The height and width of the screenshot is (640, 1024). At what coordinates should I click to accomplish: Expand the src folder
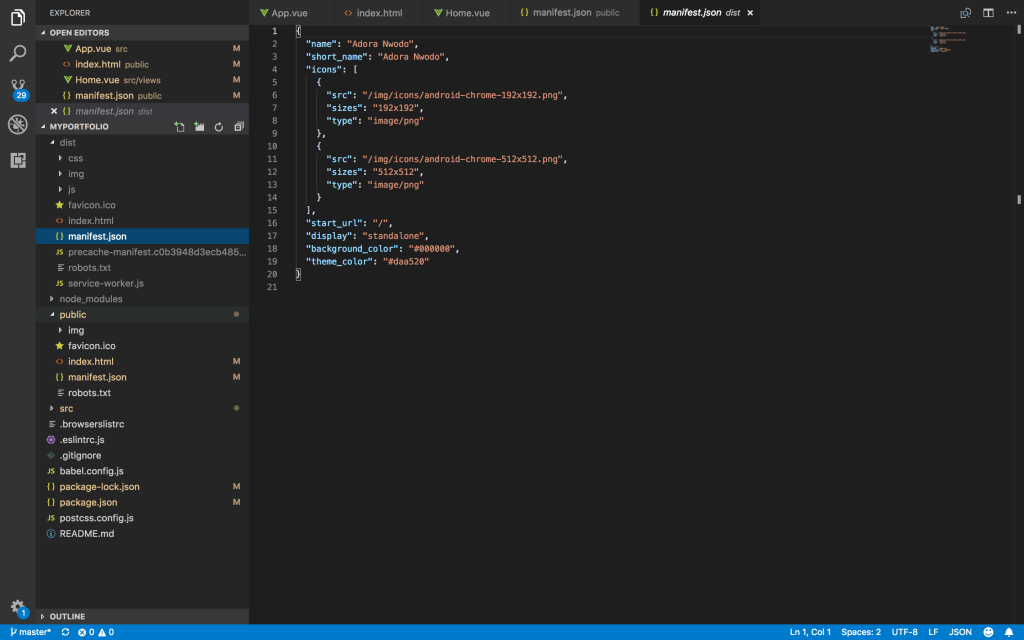pos(66,408)
